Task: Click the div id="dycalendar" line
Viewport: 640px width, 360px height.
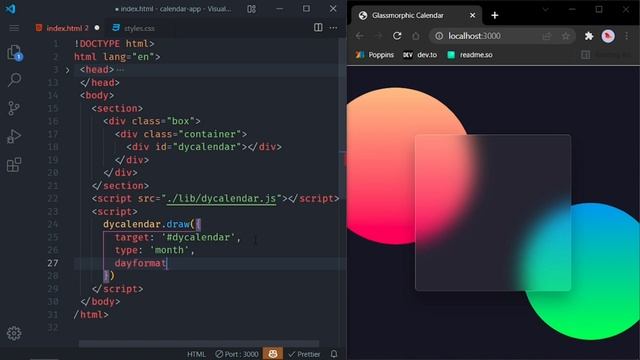Action: pyautogui.click(x=204, y=147)
